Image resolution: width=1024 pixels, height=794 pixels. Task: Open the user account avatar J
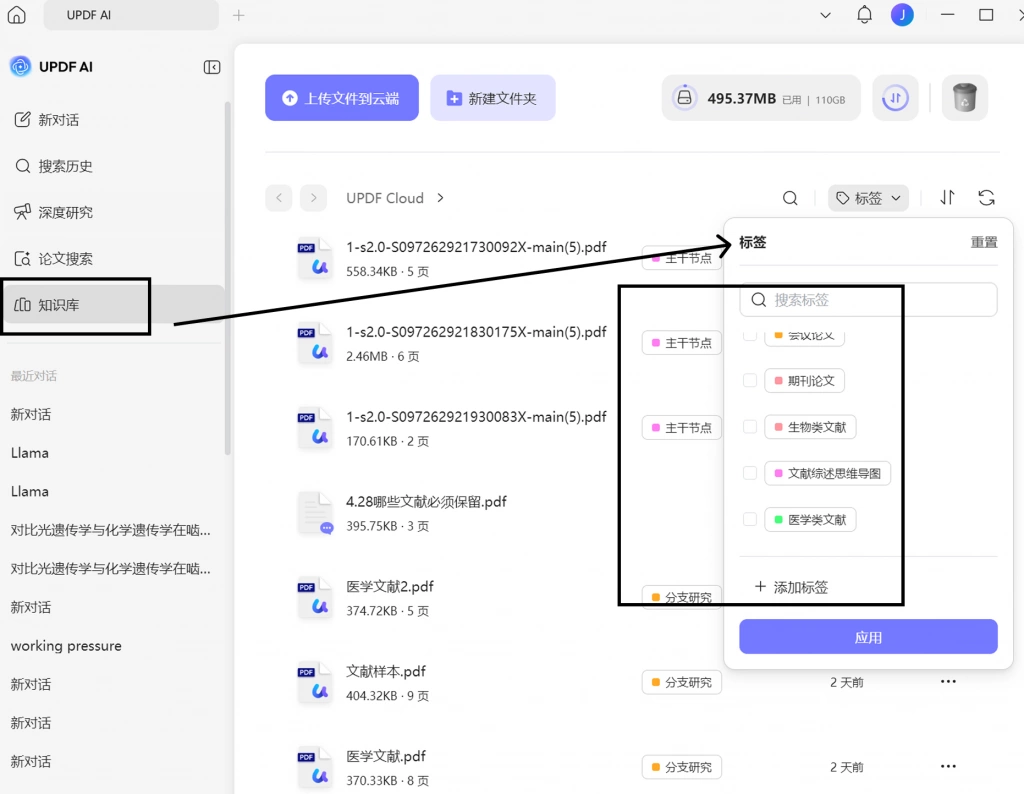point(902,14)
